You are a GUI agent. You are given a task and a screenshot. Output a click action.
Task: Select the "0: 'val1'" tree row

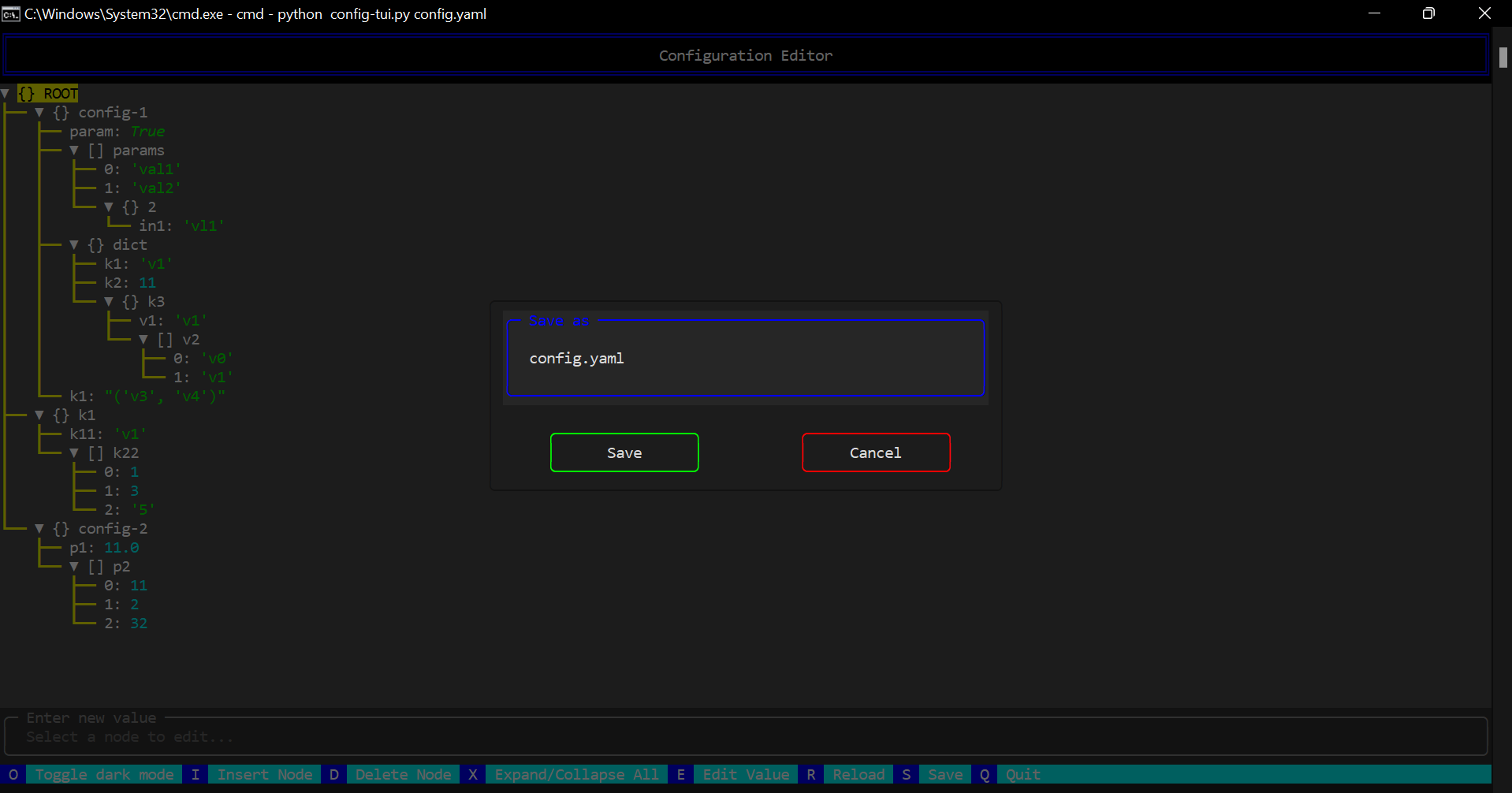pos(143,169)
